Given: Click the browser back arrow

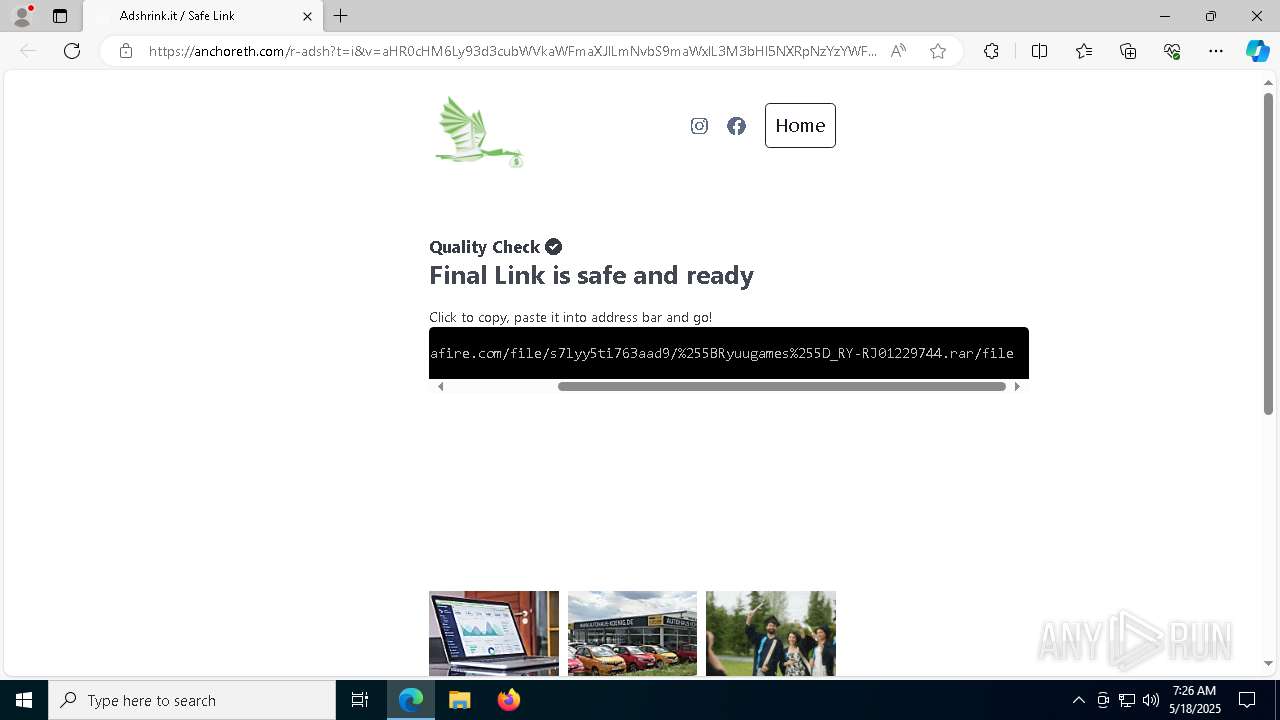Looking at the screenshot, I should point(28,51).
